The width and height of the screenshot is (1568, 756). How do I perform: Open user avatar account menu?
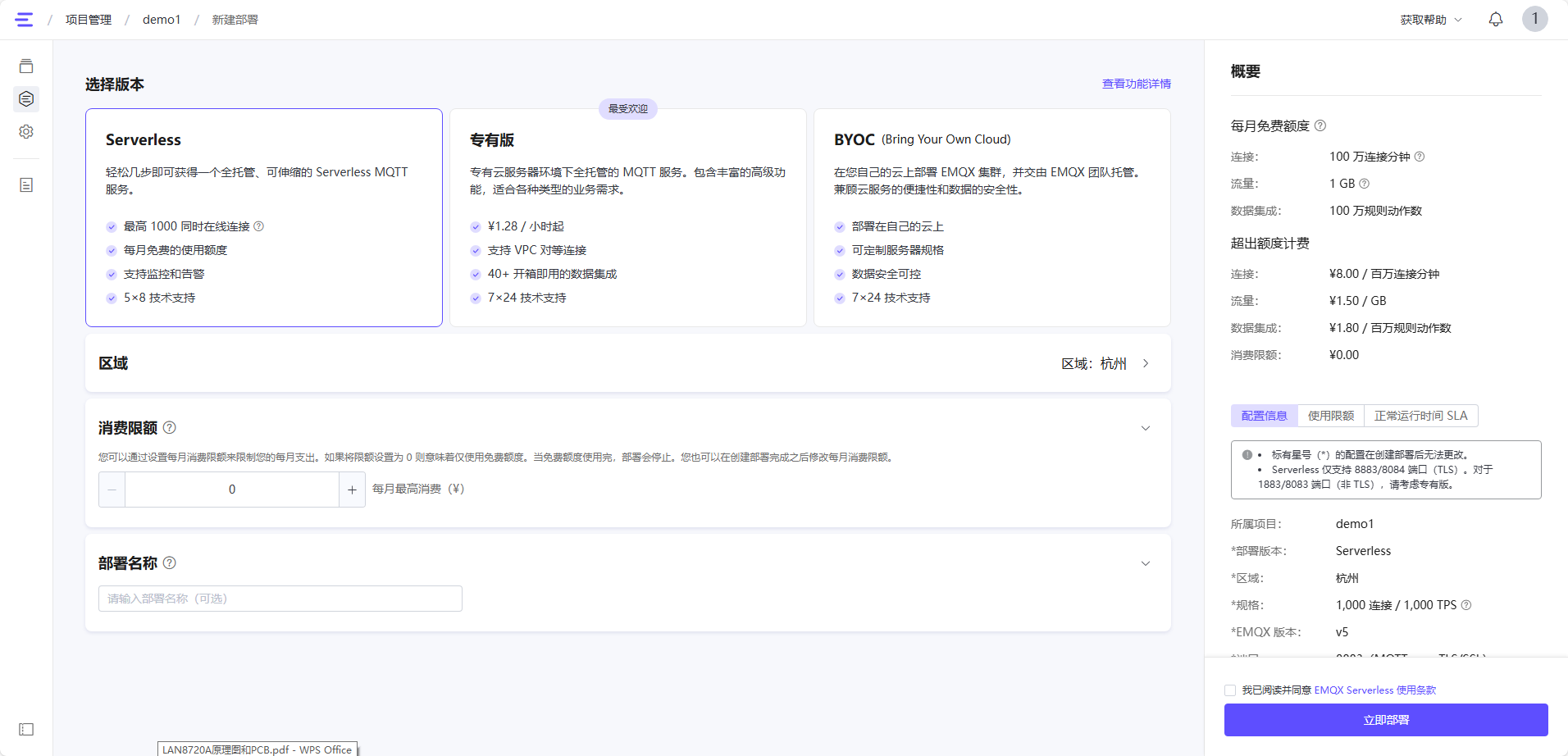point(1535,19)
